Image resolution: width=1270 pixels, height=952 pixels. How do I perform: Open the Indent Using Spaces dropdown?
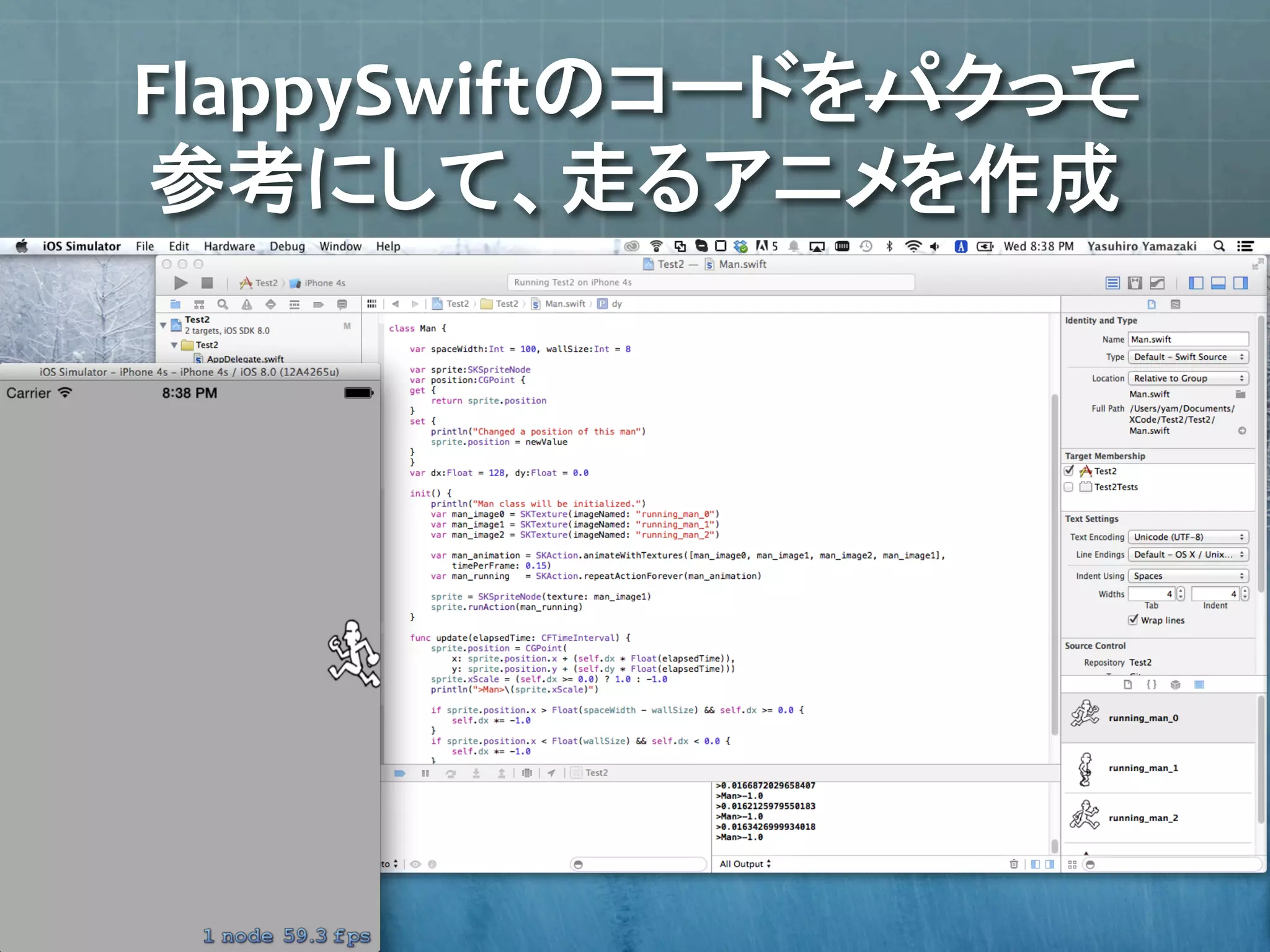(x=1188, y=576)
